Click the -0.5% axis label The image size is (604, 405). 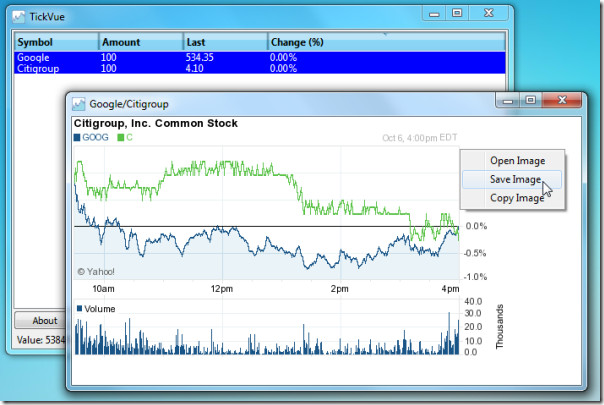click(475, 253)
